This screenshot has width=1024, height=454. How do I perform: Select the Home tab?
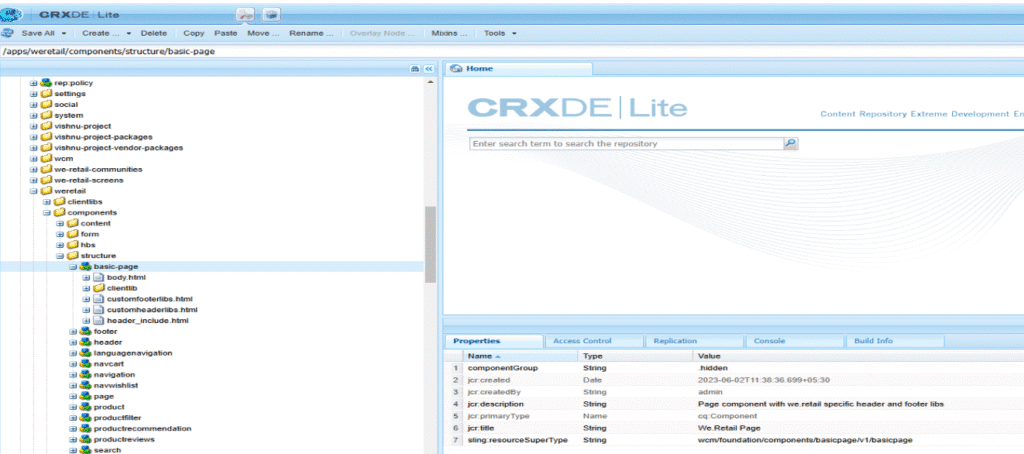pyautogui.click(x=520, y=69)
